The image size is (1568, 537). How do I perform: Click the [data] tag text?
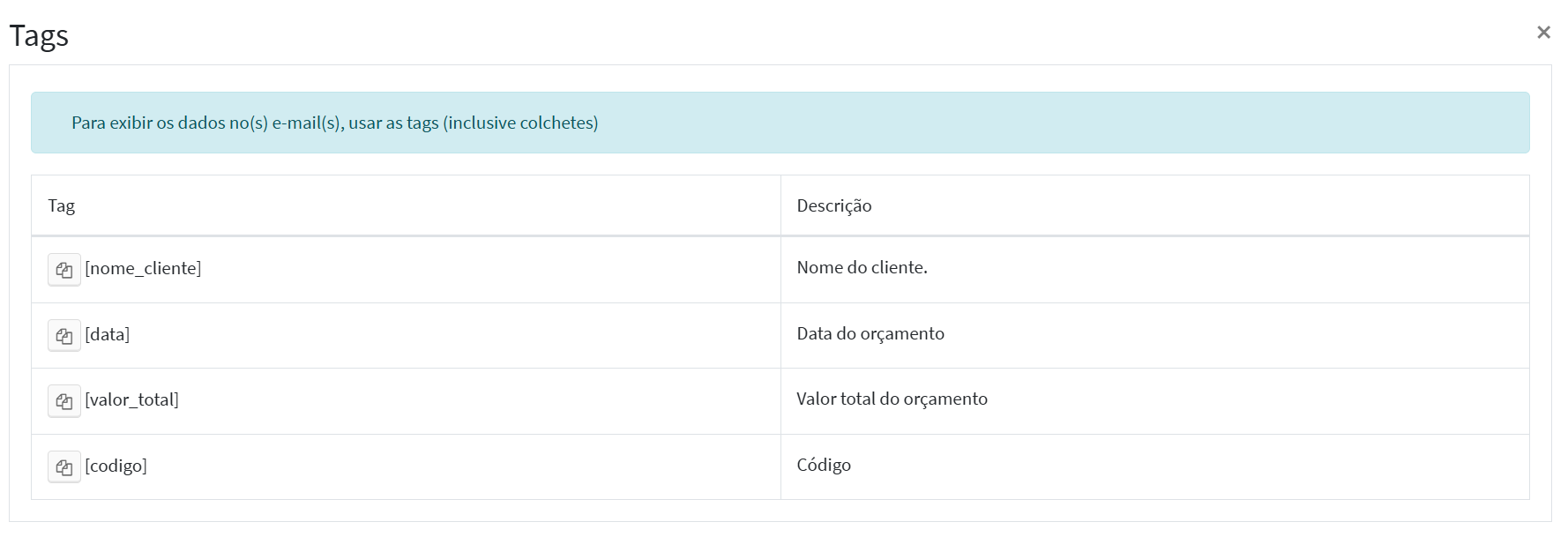108,334
